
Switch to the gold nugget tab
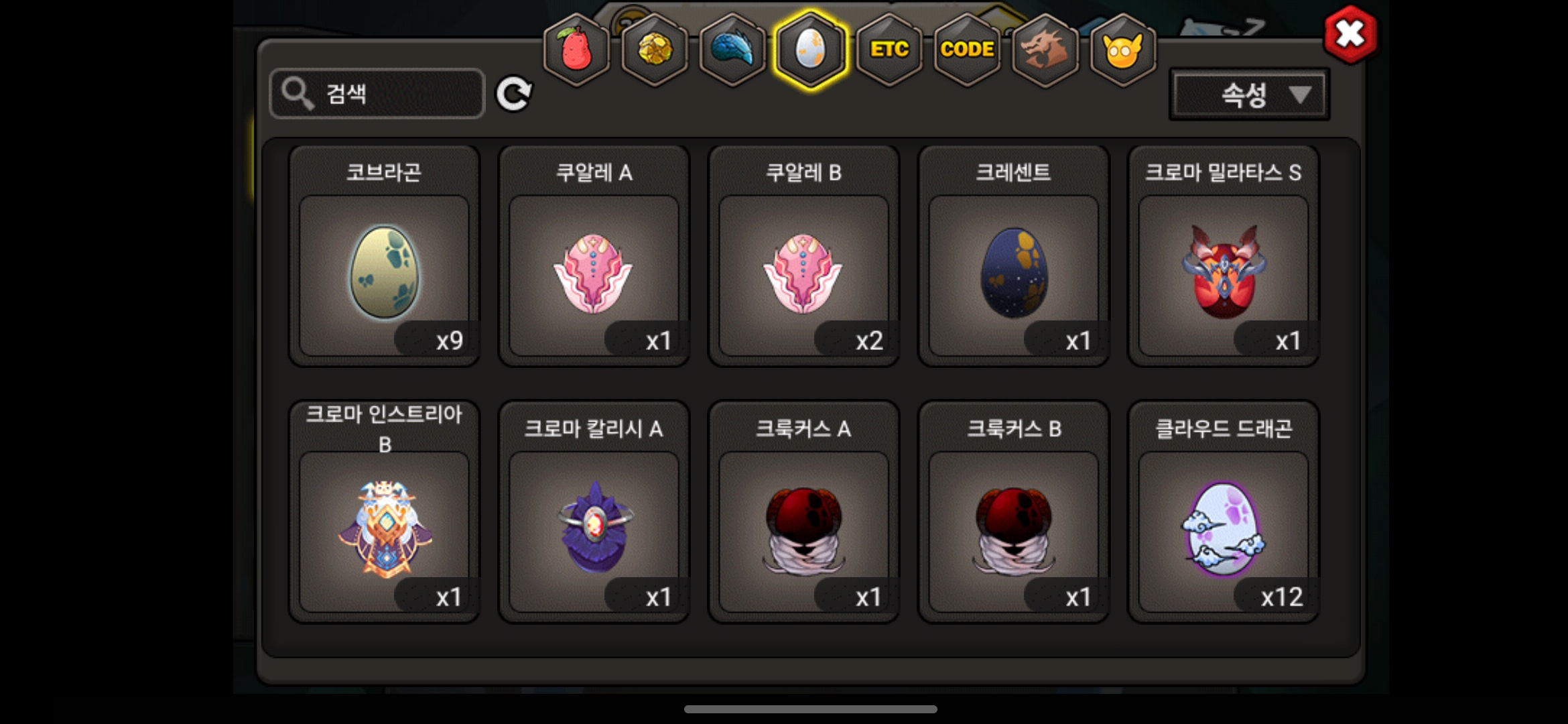[655, 50]
